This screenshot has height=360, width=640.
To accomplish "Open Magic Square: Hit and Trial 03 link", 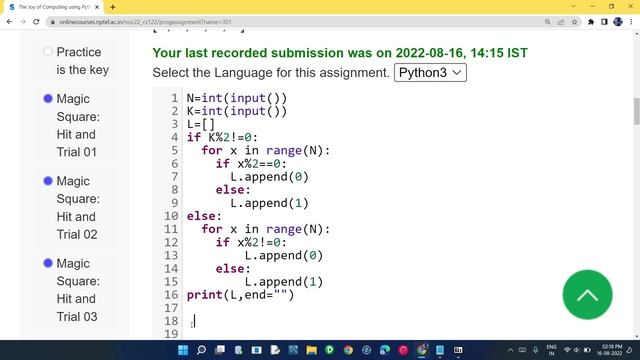I will [78, 290].
